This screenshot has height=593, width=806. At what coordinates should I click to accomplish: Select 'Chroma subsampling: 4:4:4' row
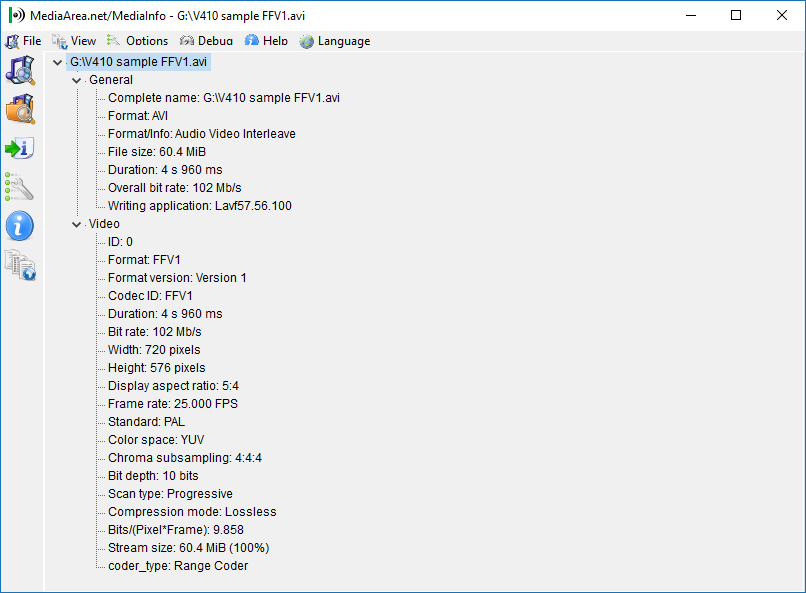[x=185, y=457]
